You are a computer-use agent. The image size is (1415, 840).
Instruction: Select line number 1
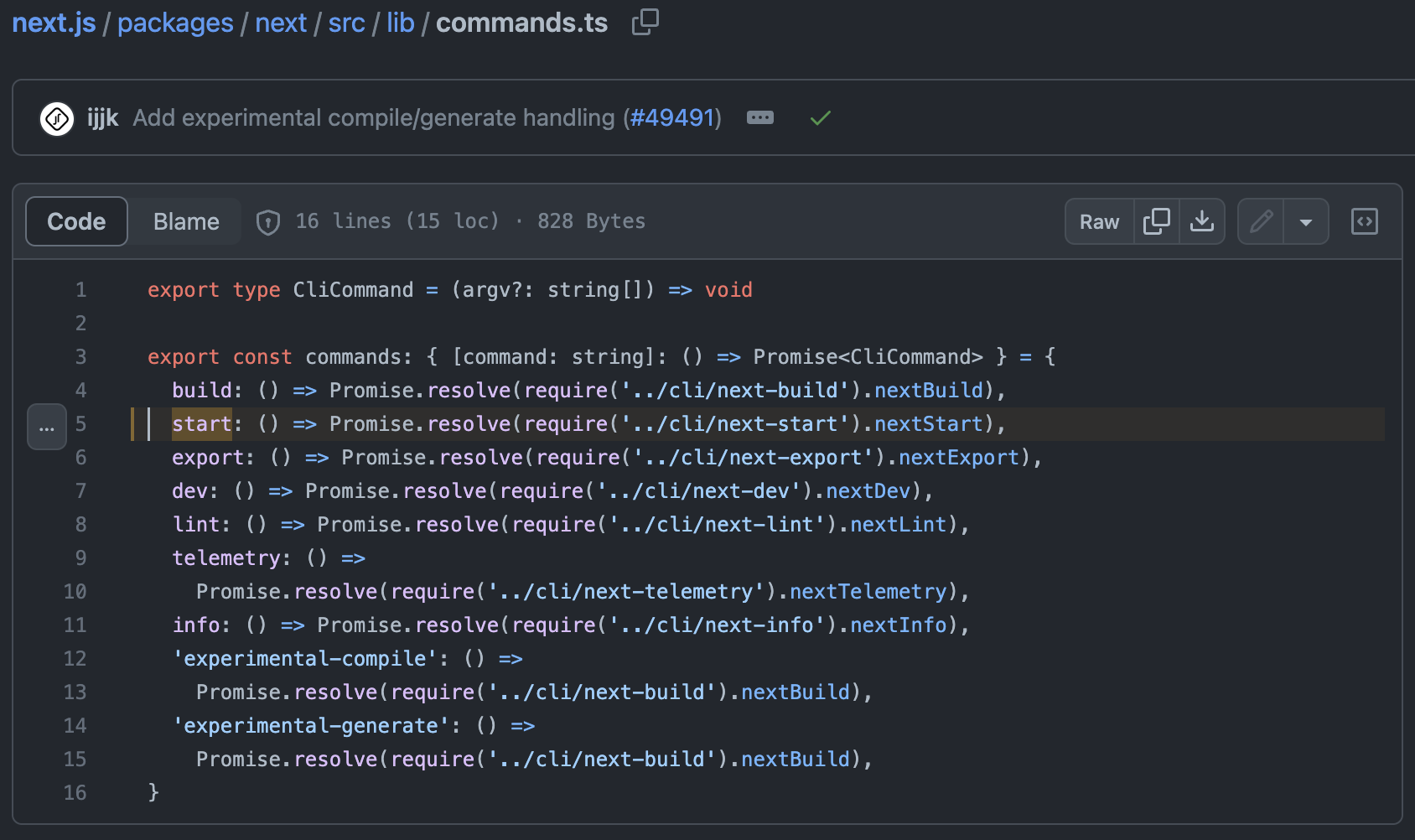80,290
